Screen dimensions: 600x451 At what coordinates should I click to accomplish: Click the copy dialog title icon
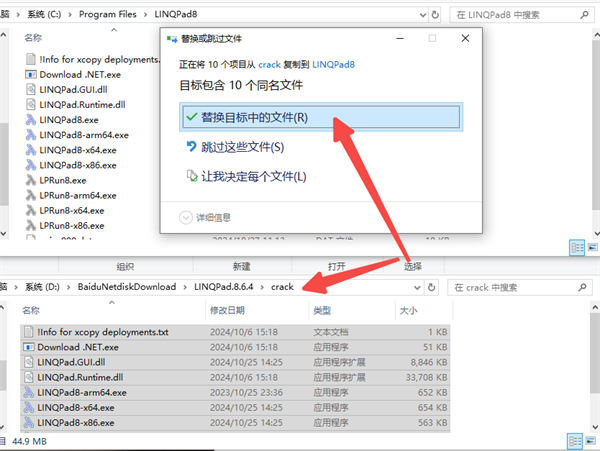[172, 39]
